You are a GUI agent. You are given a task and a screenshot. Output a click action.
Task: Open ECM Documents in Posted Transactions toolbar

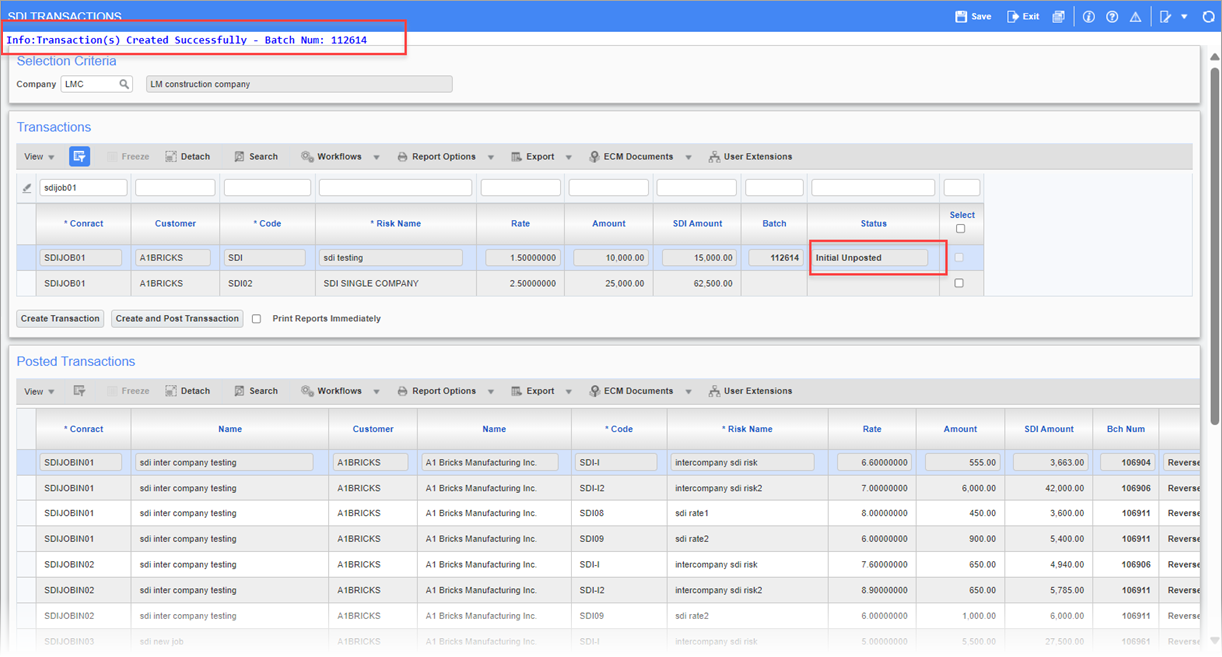(631, 391)
